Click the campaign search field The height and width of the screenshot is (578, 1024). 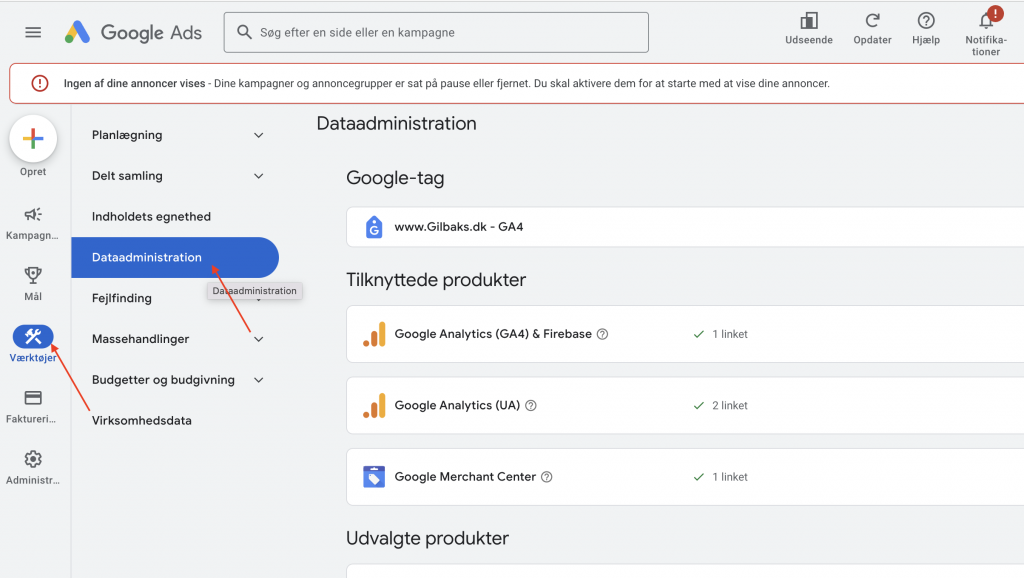[x=435, y=32]
